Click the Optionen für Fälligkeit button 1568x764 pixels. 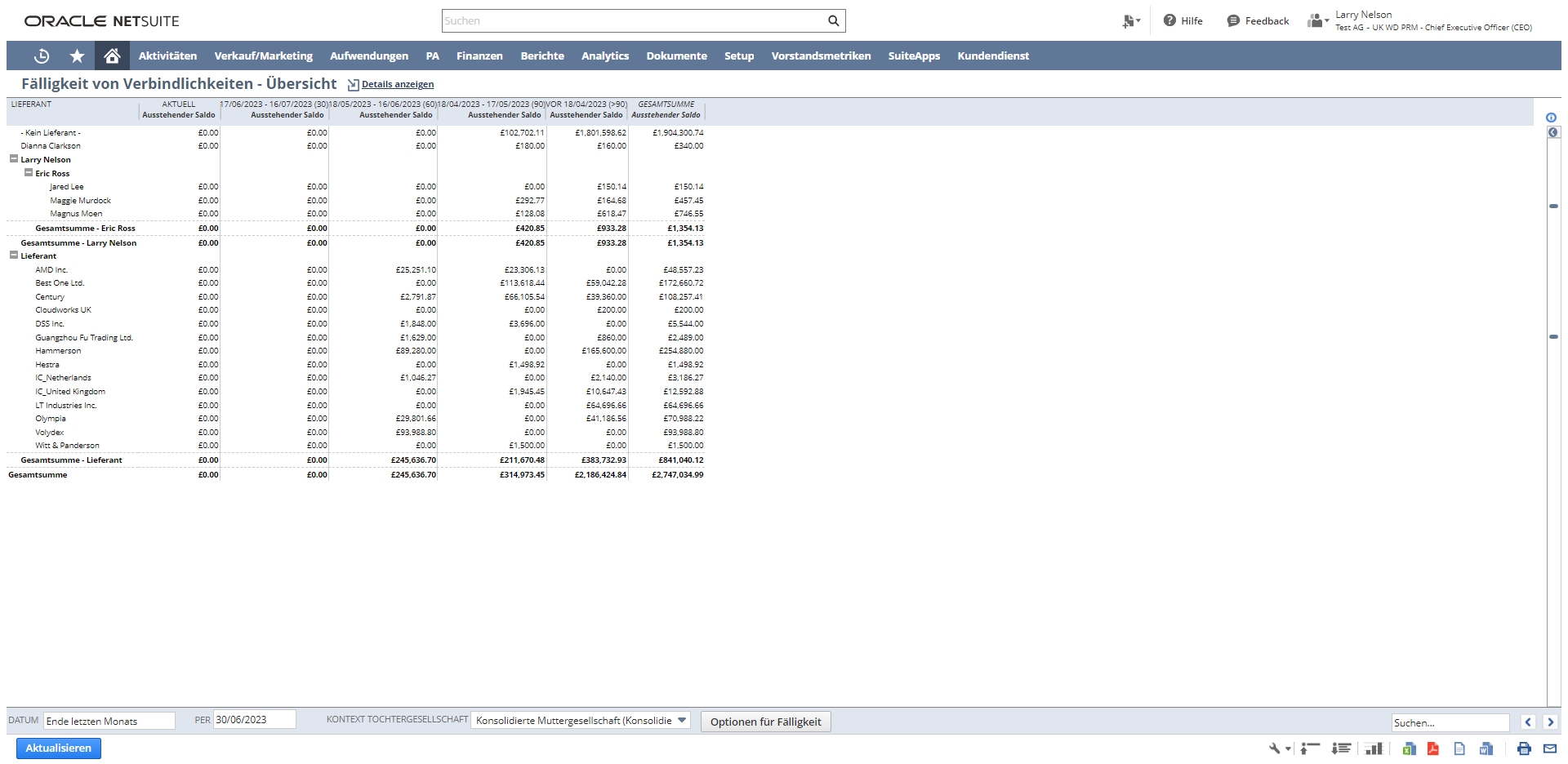(x=766, y=722)
